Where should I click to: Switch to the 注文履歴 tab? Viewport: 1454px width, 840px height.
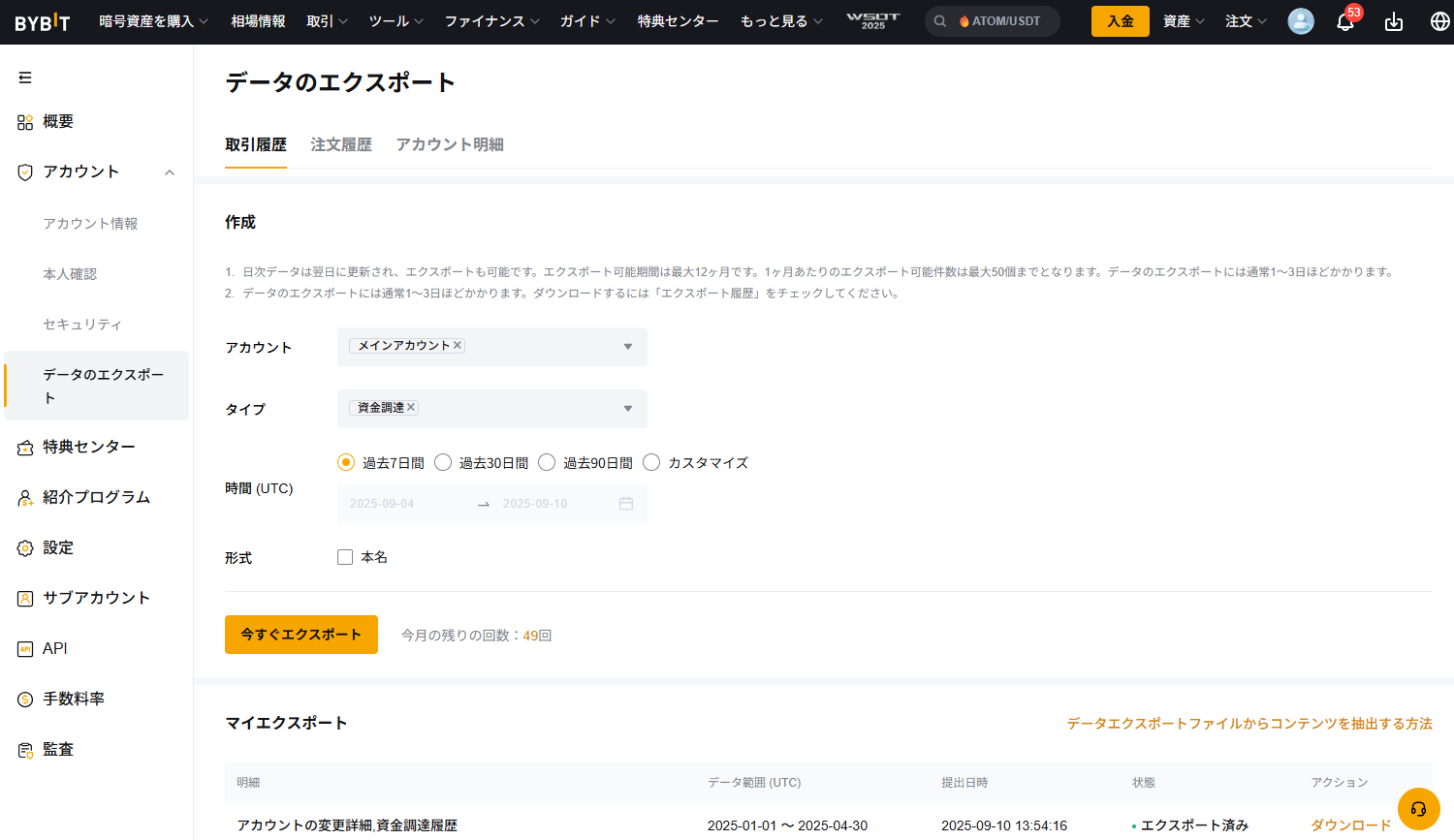click(x=340, y=143)
